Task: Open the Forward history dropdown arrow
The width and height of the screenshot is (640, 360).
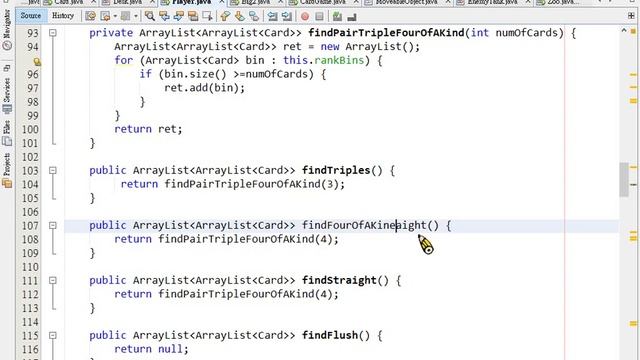Action: (136, 16)
